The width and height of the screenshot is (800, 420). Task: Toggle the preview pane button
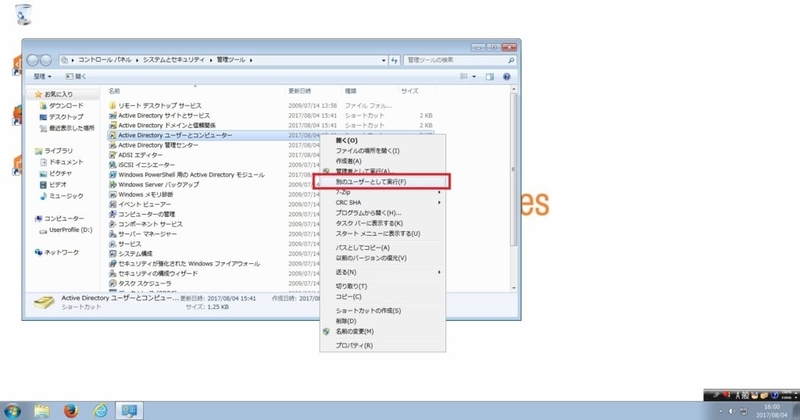point(490,77)
